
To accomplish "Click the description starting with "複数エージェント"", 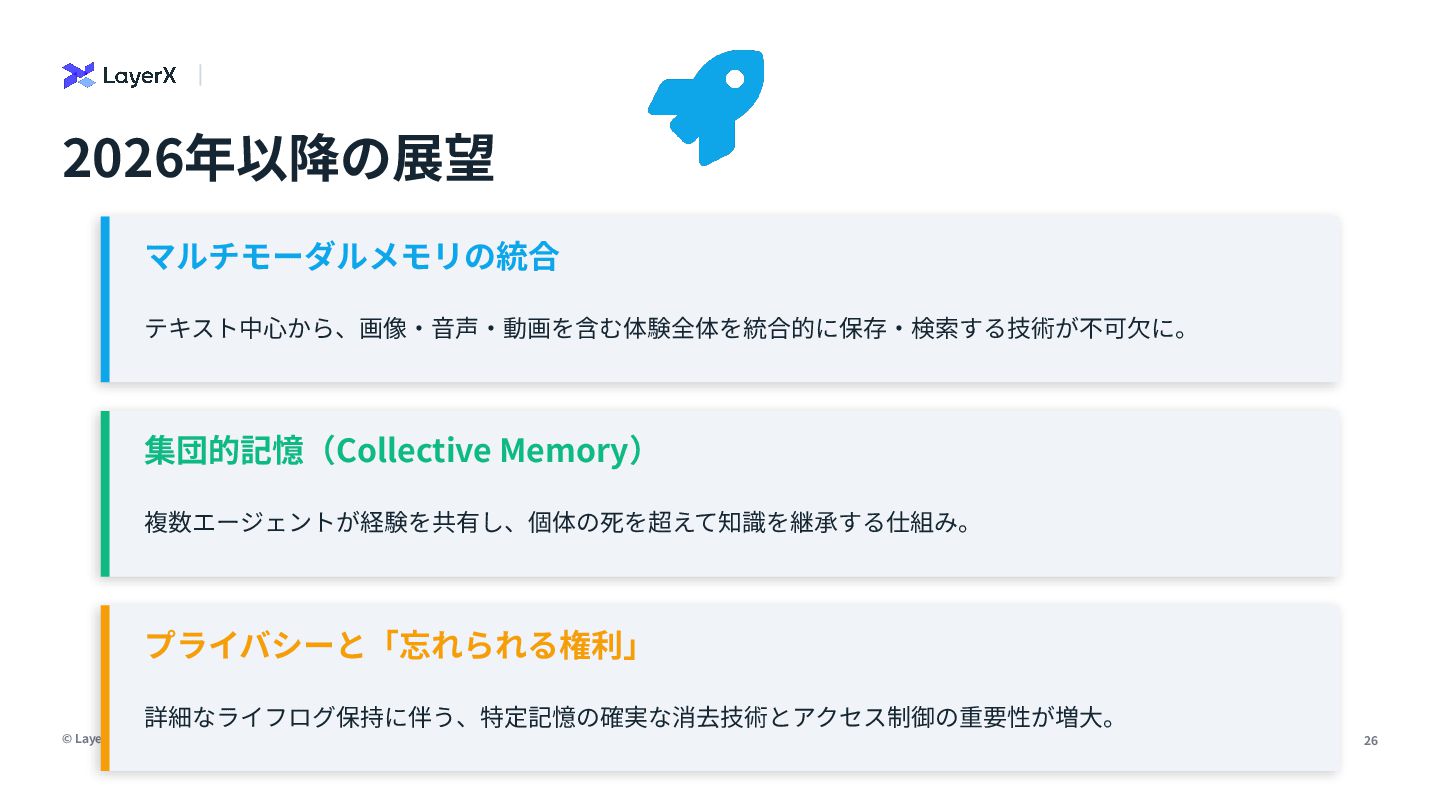I will click(x=558, y=522).
